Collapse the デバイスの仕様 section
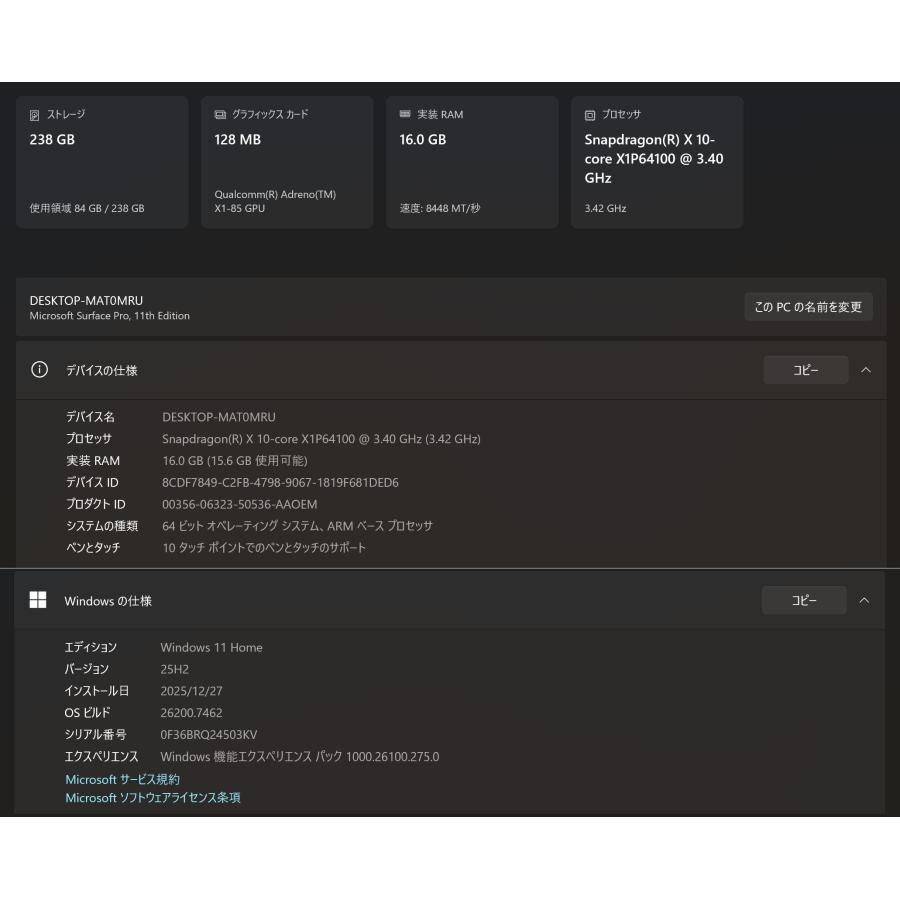The image size is (900, 900). tap(866, 369)
